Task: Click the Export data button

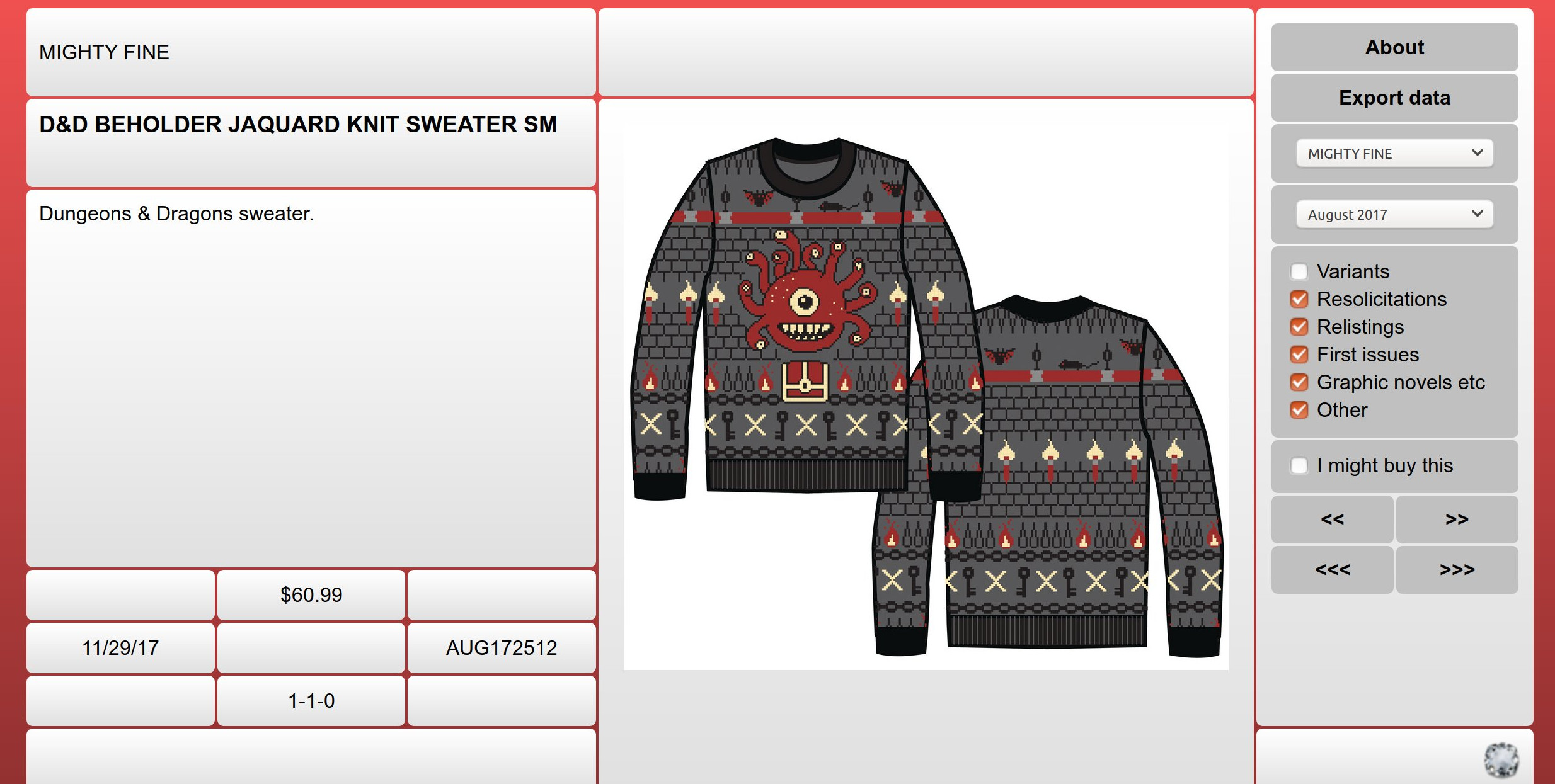Action: pos(1394,98)
